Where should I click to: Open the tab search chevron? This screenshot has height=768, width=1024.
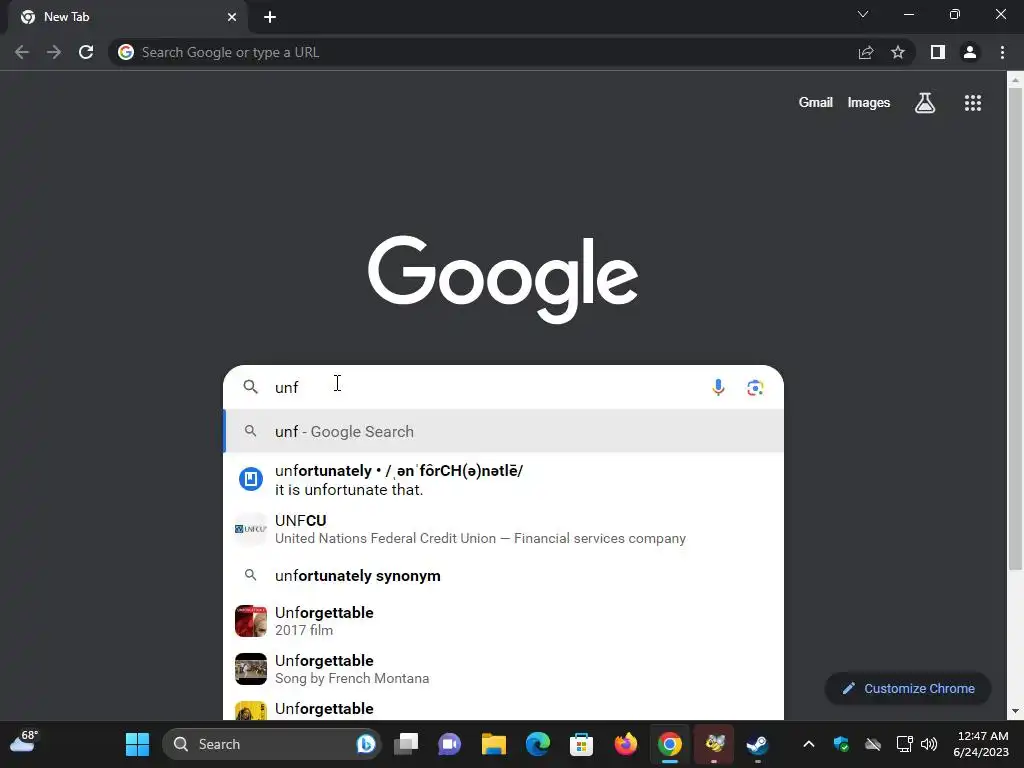pyautogui.click(x=863, y=14)
